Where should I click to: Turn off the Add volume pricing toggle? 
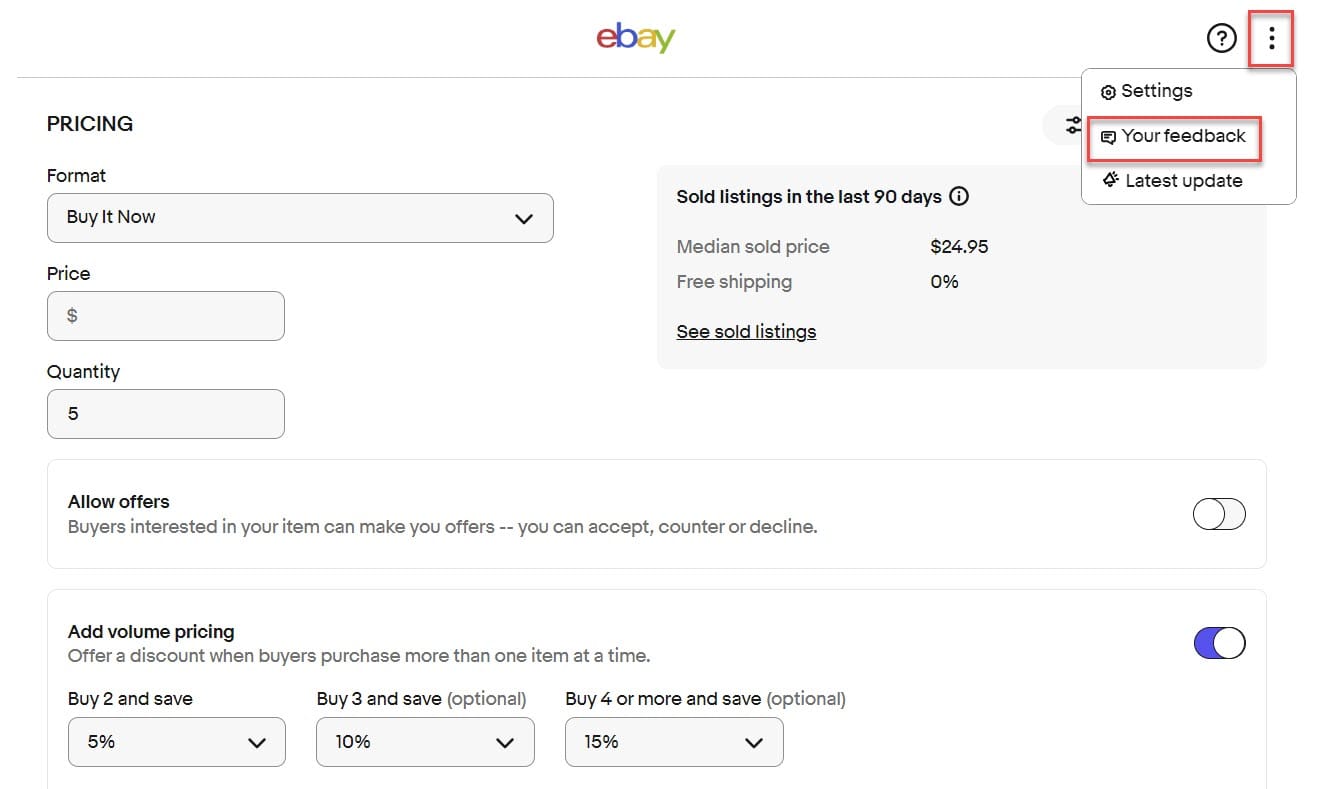click(1219, 643)
